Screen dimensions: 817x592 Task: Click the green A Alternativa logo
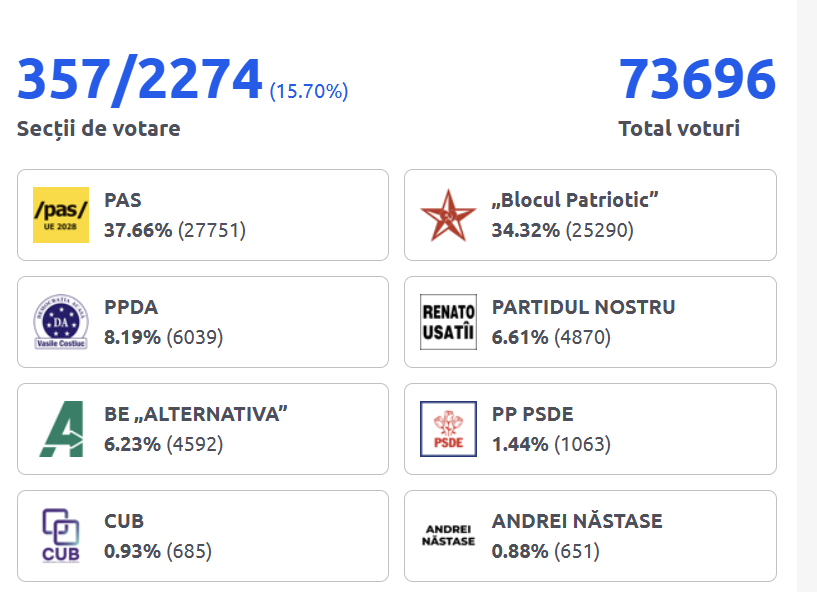(61, 429)
